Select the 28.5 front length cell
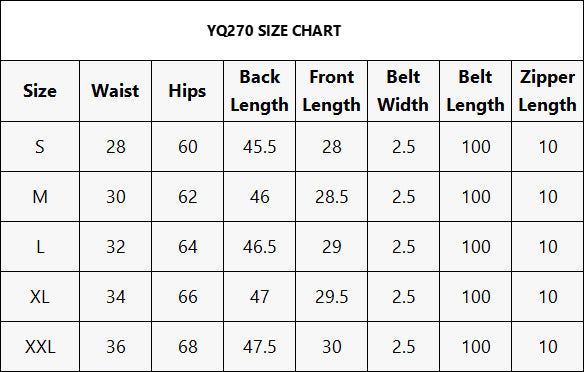This screenshot has height=372, width=584. 331,197
